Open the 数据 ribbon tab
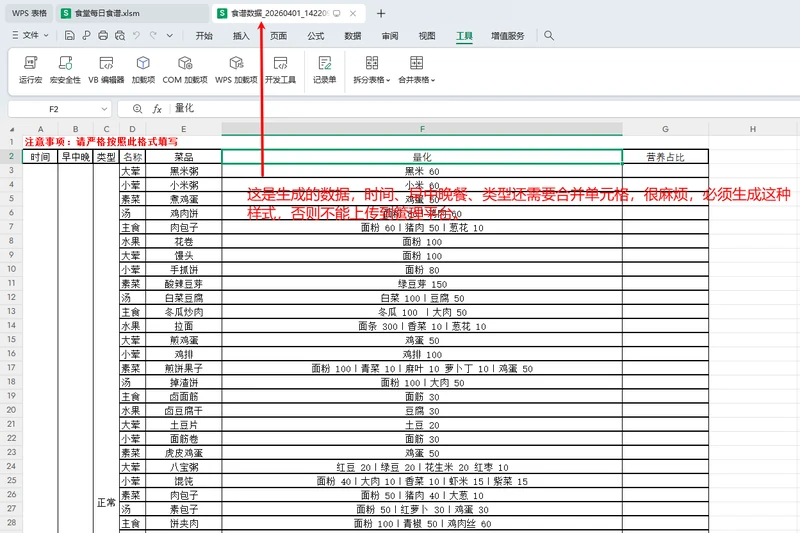This screenshot has height=533, width=800. [x=353, y=36]
